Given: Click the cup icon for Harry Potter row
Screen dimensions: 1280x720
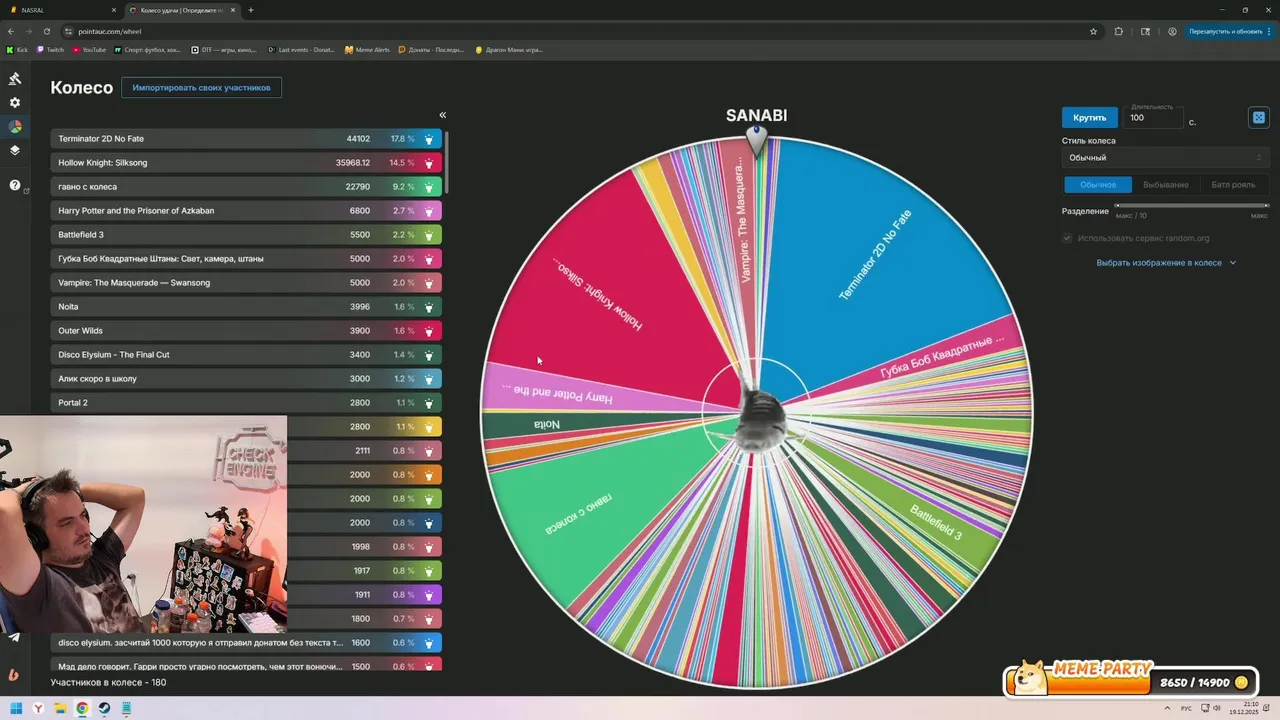Looking at the screenshot, I should point(429,211).
